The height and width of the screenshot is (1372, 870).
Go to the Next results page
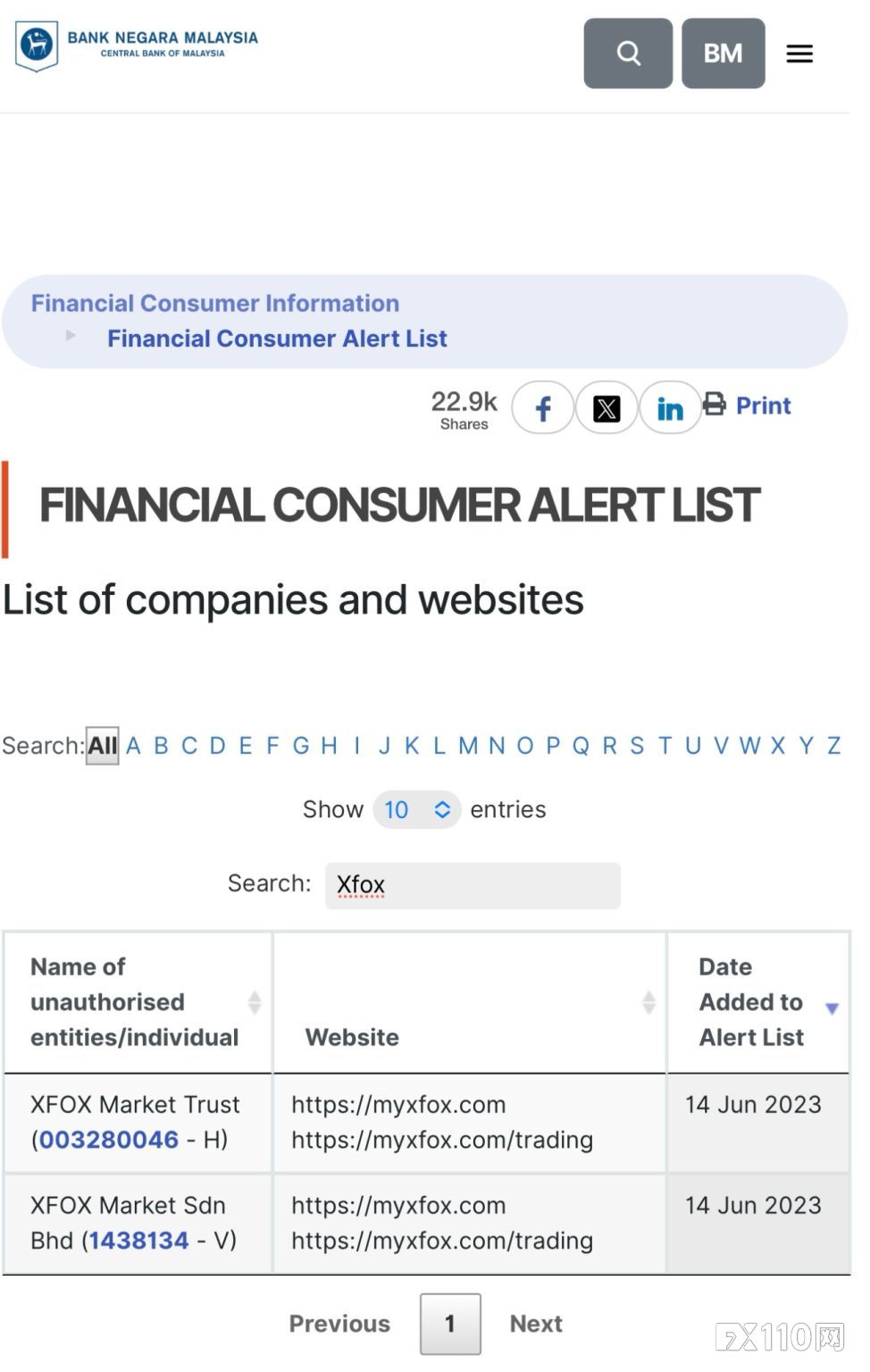pos(536,1324)
